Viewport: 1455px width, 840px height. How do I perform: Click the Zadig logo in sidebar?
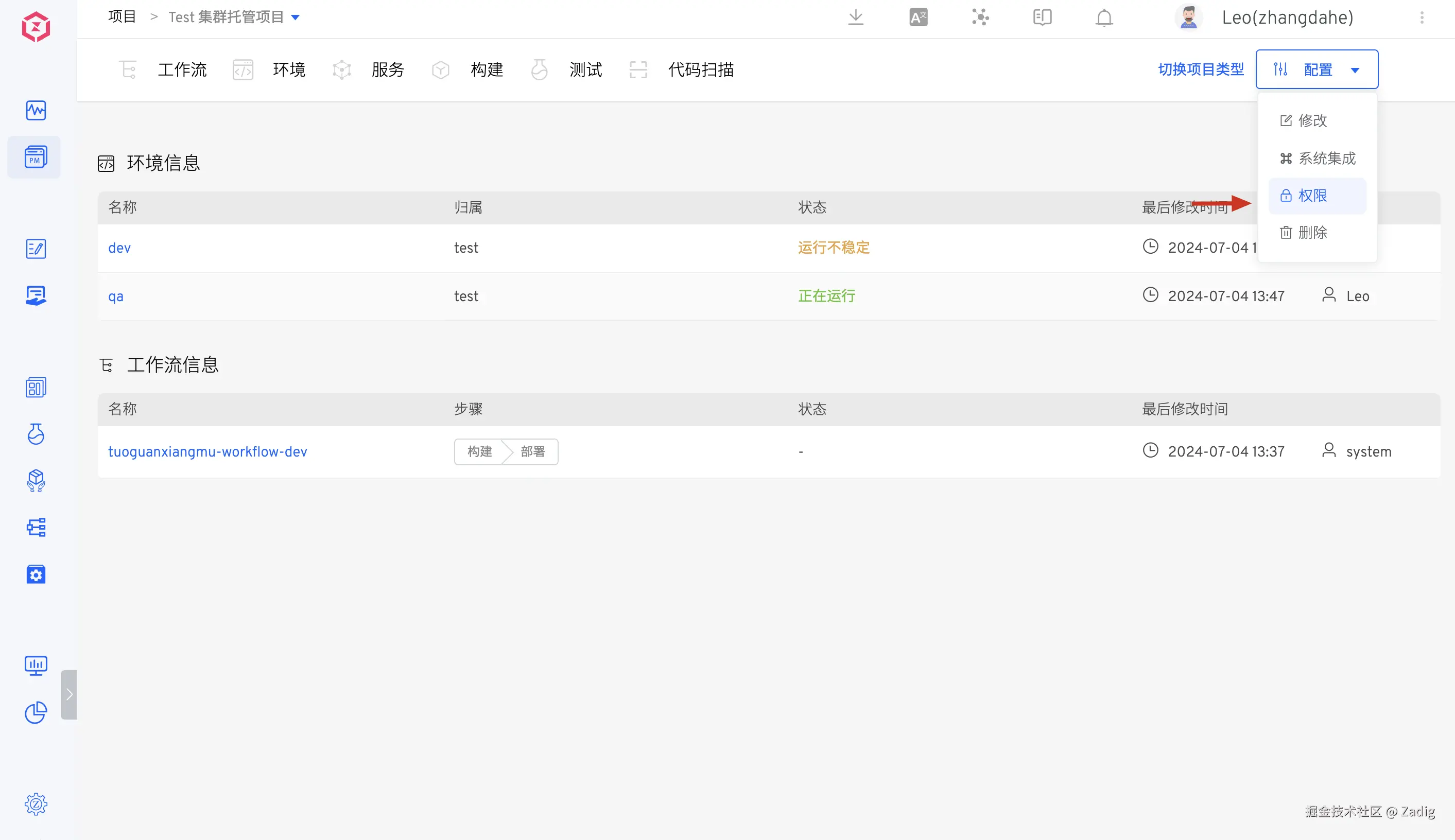click(36, 27)
